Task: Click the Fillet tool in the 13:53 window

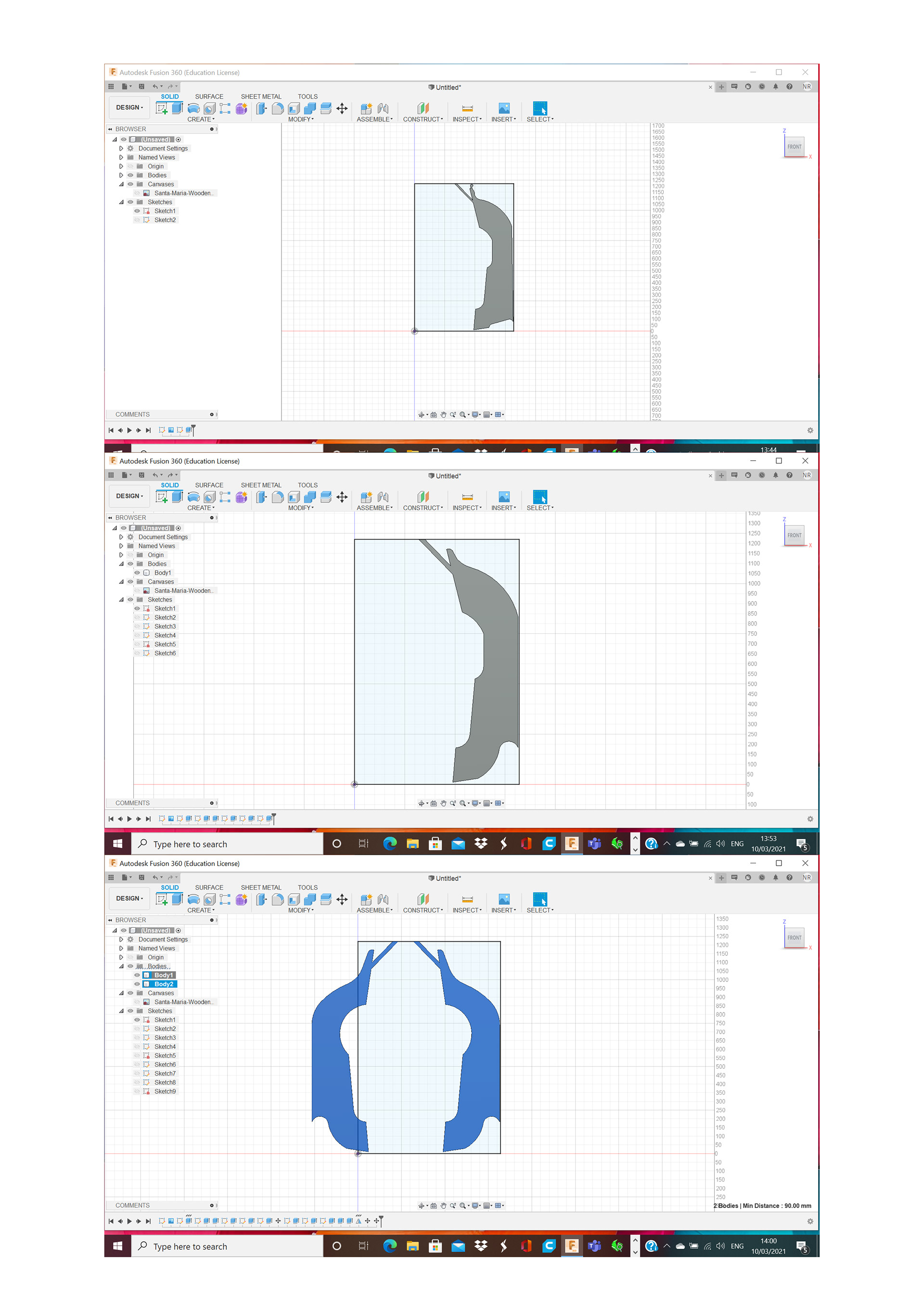Action: [278, 497]
